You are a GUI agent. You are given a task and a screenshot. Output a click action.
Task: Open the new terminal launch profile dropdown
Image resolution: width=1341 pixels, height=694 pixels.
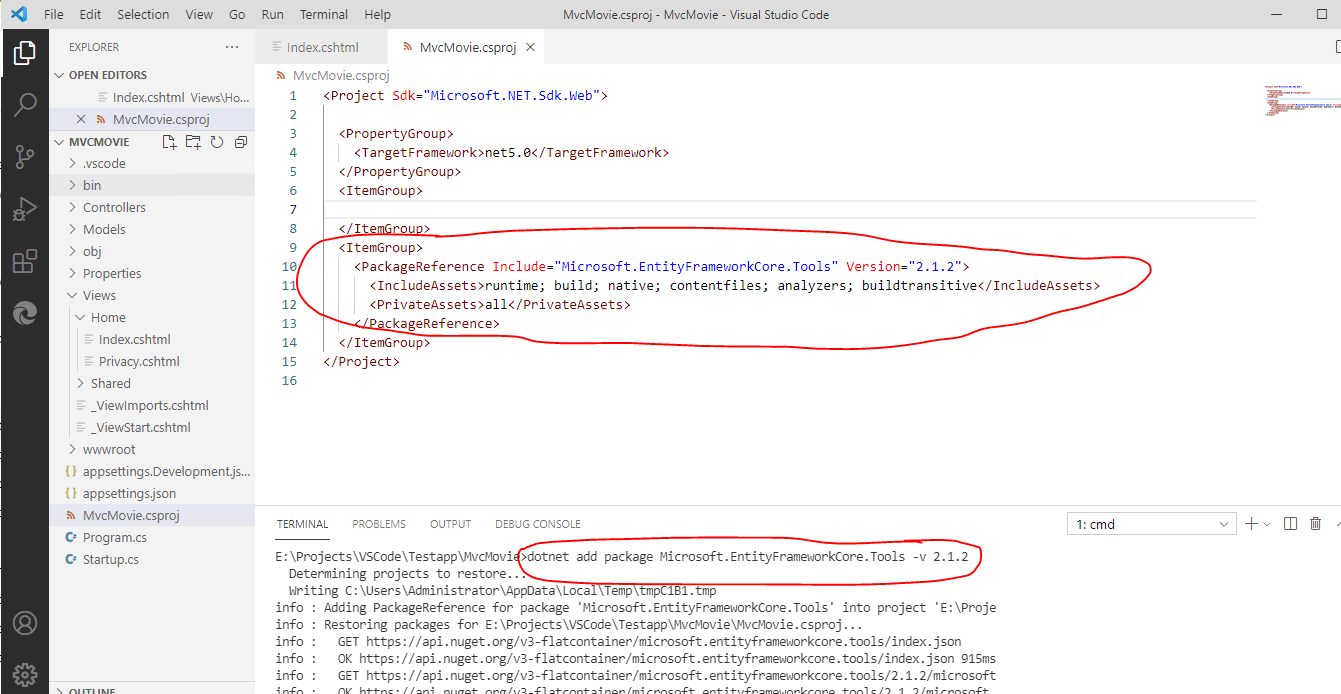(1267, 524)
